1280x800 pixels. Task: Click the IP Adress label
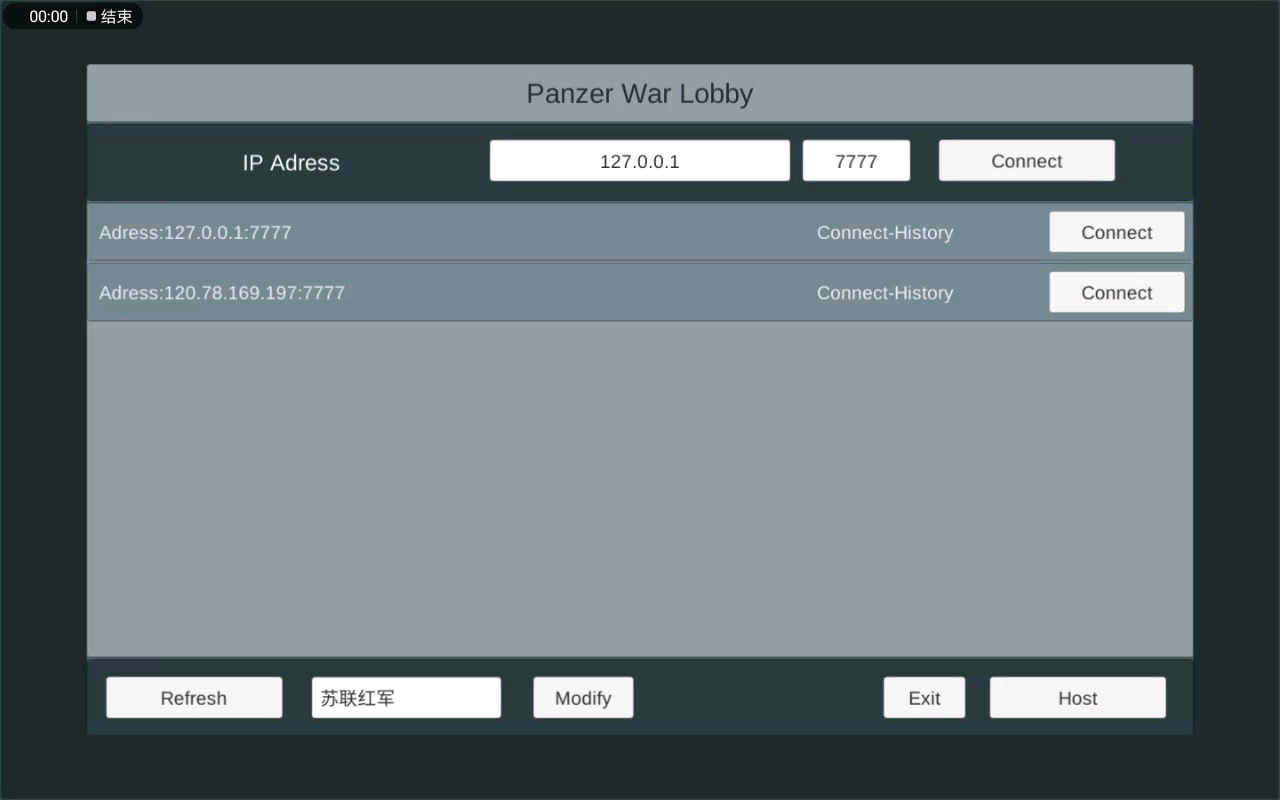pos(291,162)
